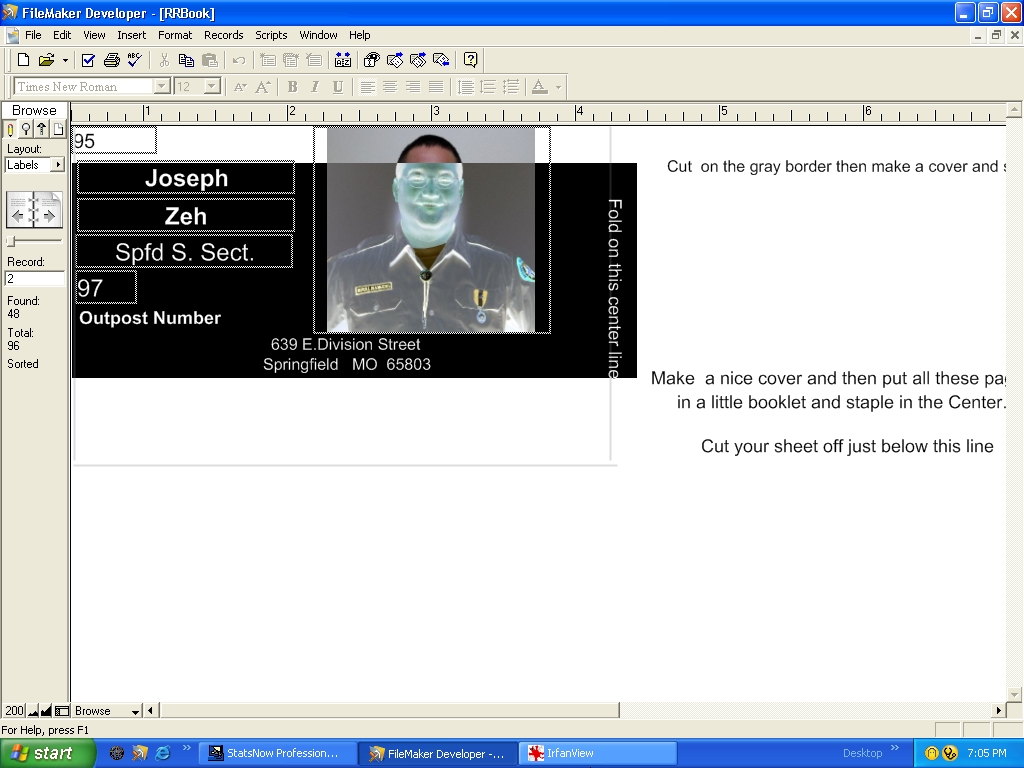Click the checkmark icon in main toolbar

click(88, 60)
